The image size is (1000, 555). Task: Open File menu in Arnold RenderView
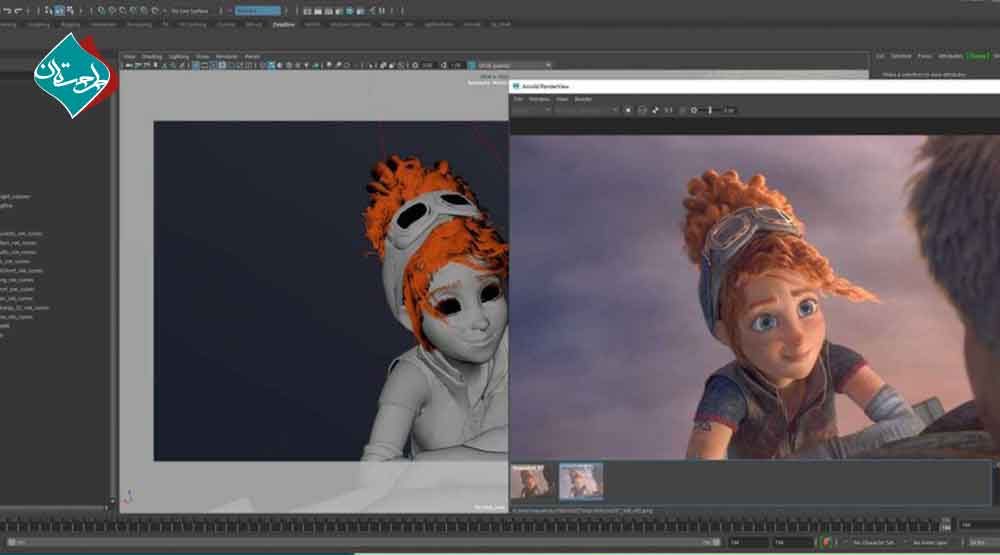click(x=518, y=99)
